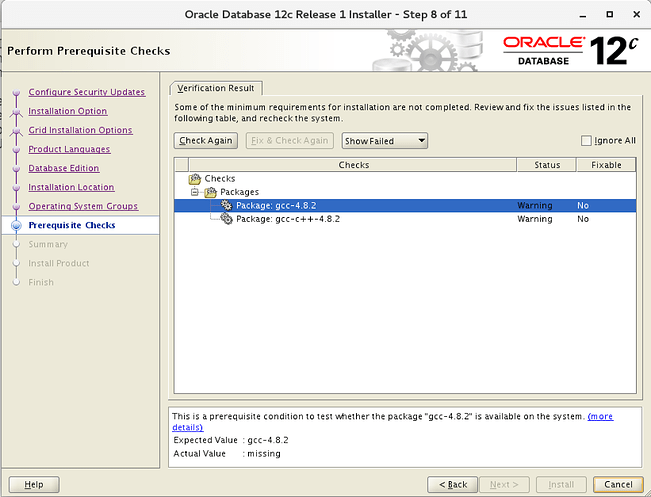Enable the Ignore All checkbox
Image resolution: width=651 pixels, height=497 pixels.
point(586,141)
